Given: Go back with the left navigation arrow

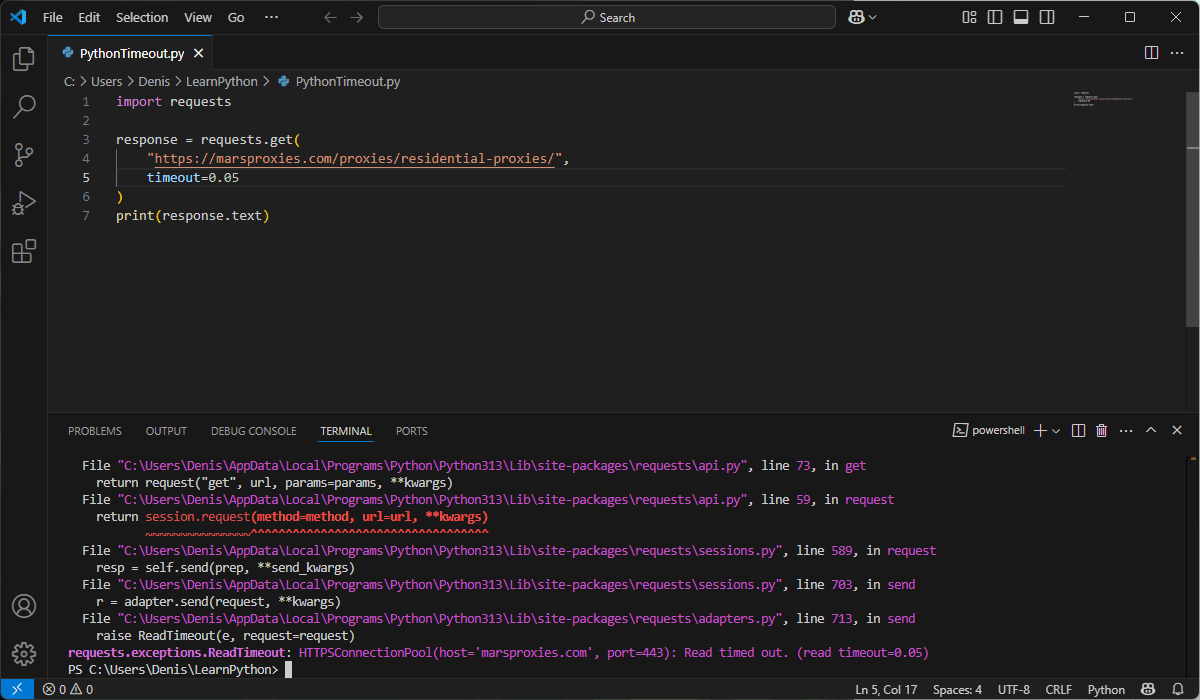Looking at the screenshot, I should pos(331,17).
